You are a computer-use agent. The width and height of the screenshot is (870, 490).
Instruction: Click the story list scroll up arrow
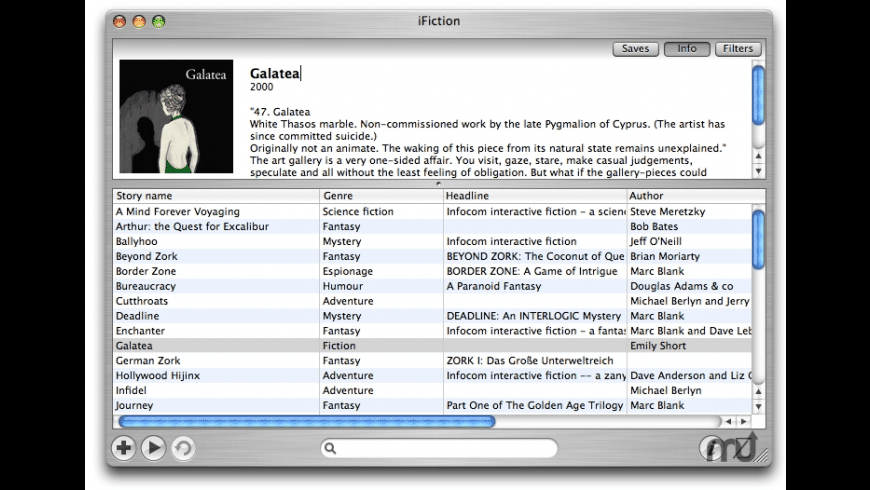tap(758, 391)
